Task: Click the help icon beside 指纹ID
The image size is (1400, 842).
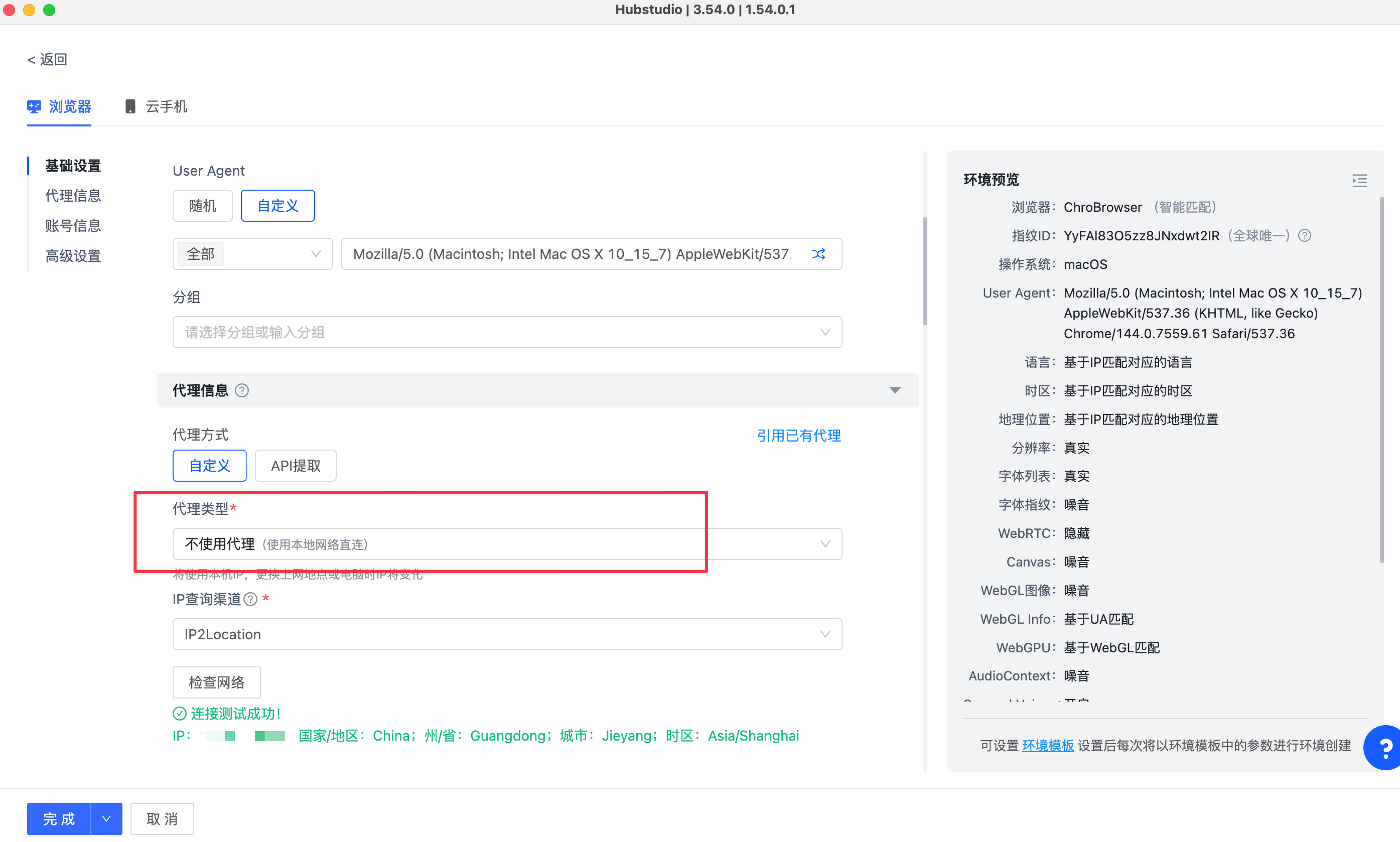Action: pos(1304,235)
